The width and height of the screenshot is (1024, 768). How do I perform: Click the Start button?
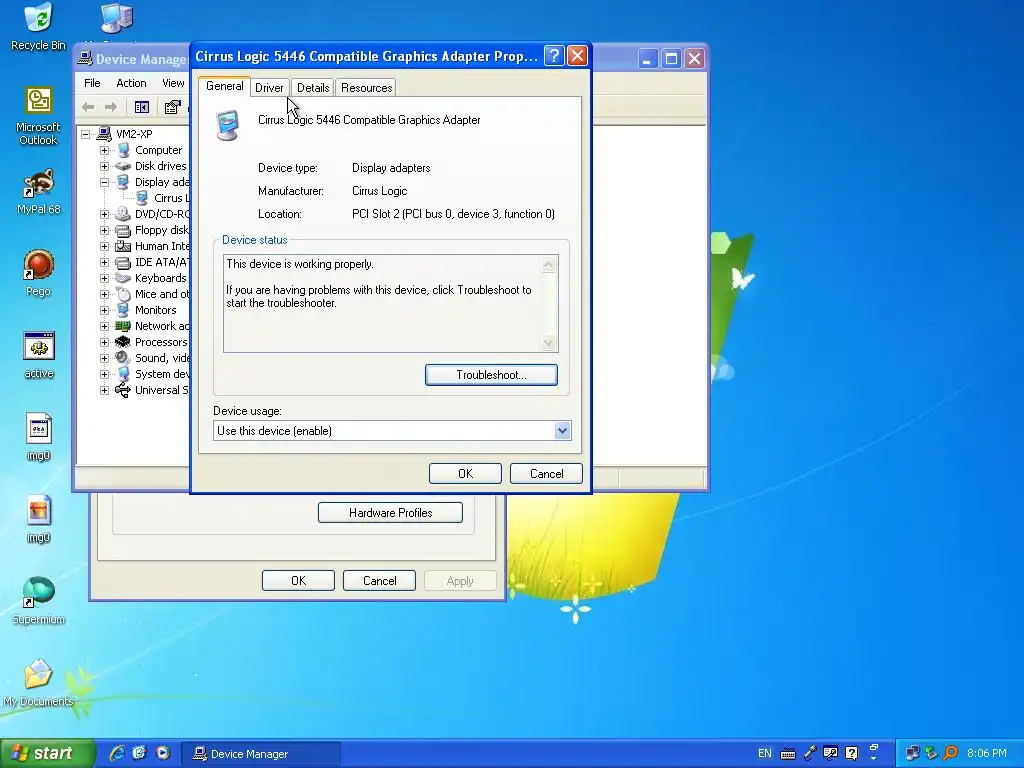point(47,753)
